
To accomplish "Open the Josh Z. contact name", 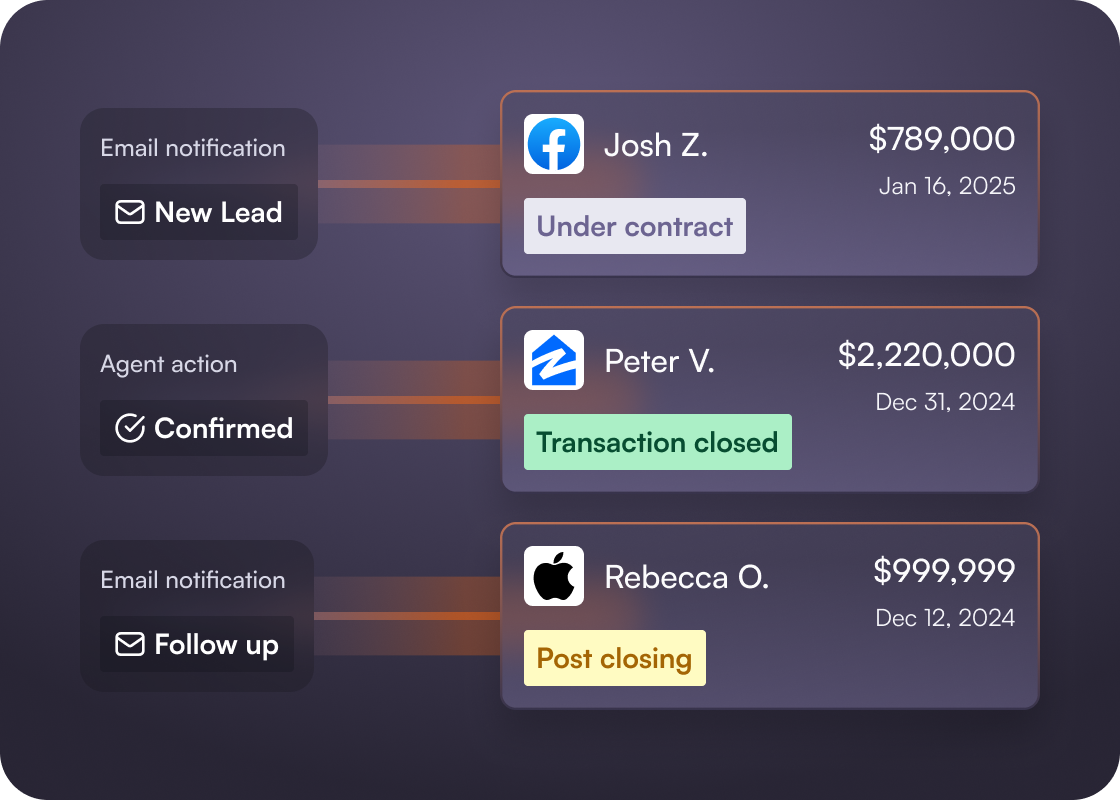I will pos(656,145).
